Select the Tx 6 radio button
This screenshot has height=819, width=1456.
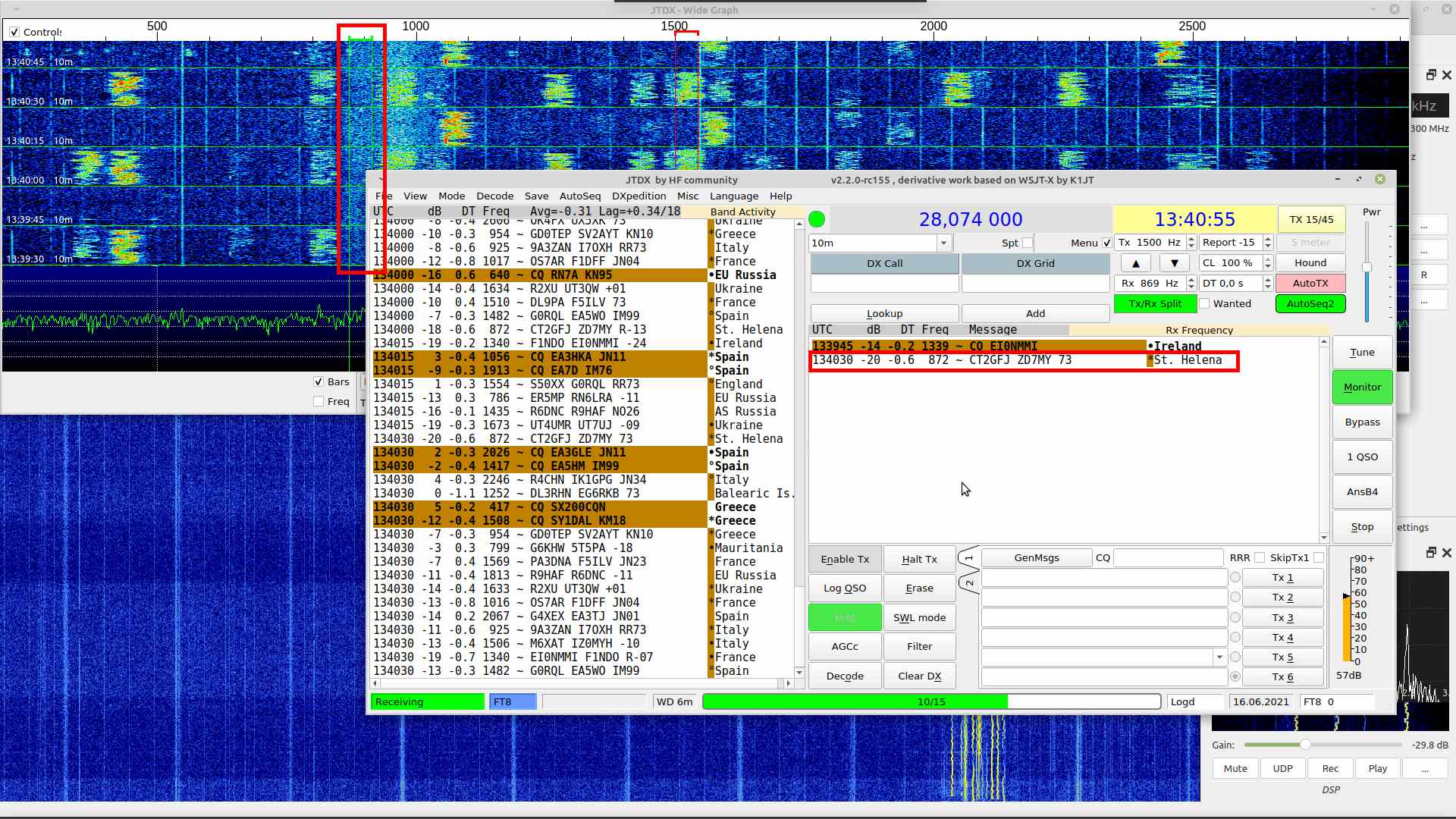[x=1235, y=677]
